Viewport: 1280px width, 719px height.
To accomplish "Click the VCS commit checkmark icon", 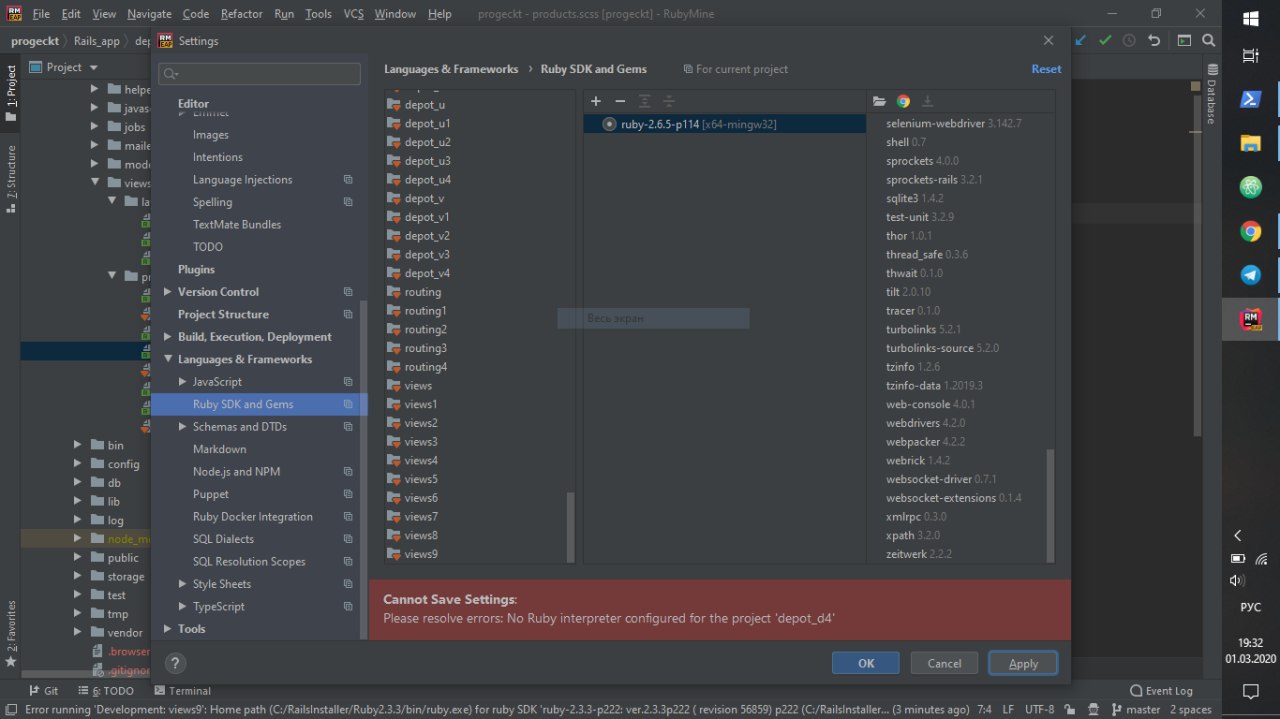I will pos(1105,41).
